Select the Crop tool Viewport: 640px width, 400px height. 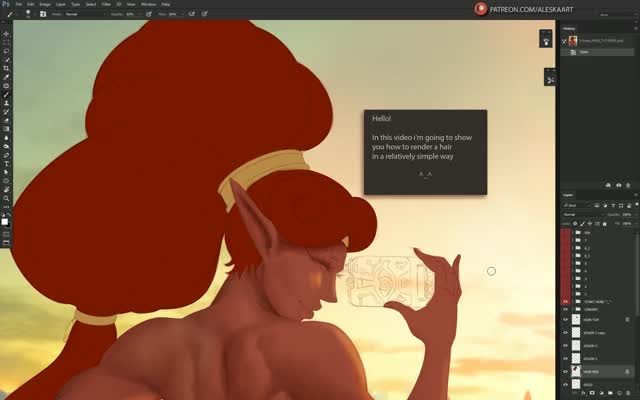(6, 68)
